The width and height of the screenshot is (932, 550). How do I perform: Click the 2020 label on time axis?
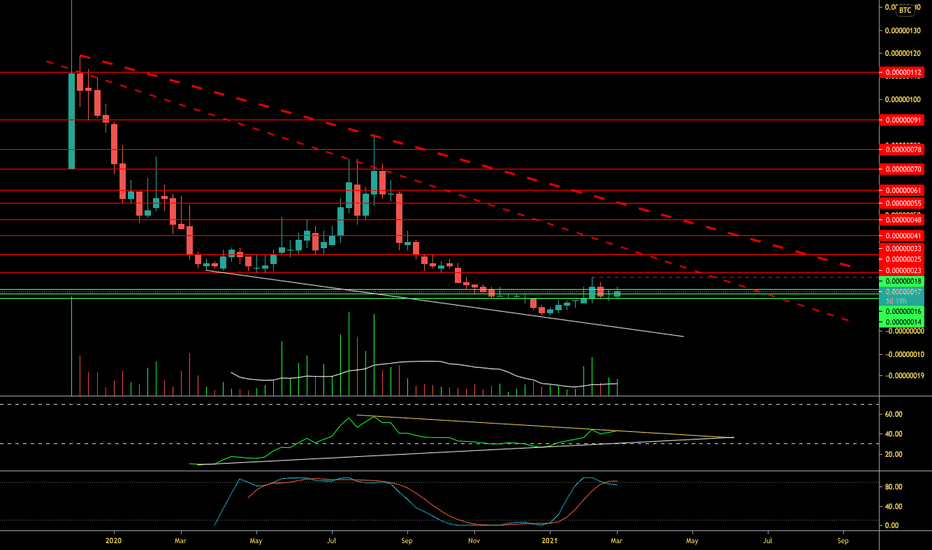point(113,541)
